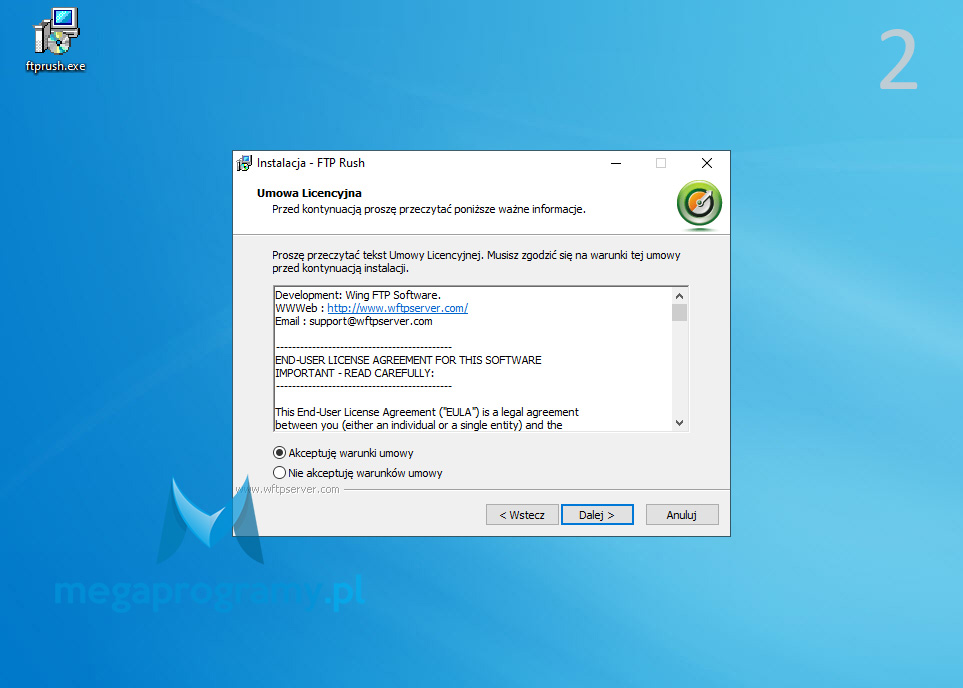Click the 'Dalej >' button
The image size is (963, 688).
pos(597,515)
